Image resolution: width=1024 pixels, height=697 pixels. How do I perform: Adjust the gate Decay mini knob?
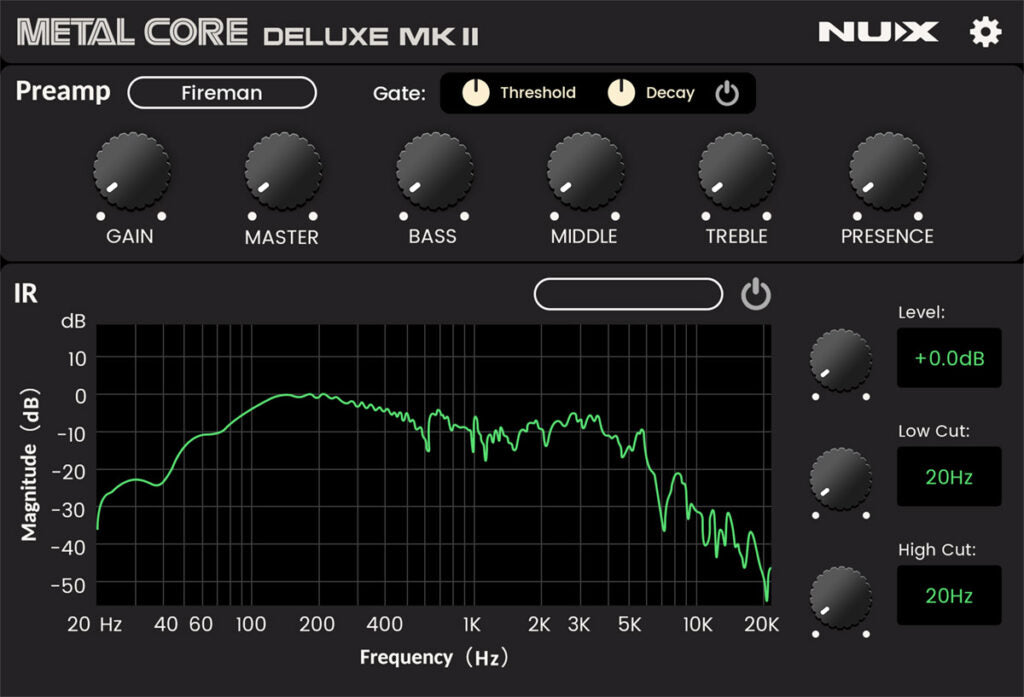[620, 92]
